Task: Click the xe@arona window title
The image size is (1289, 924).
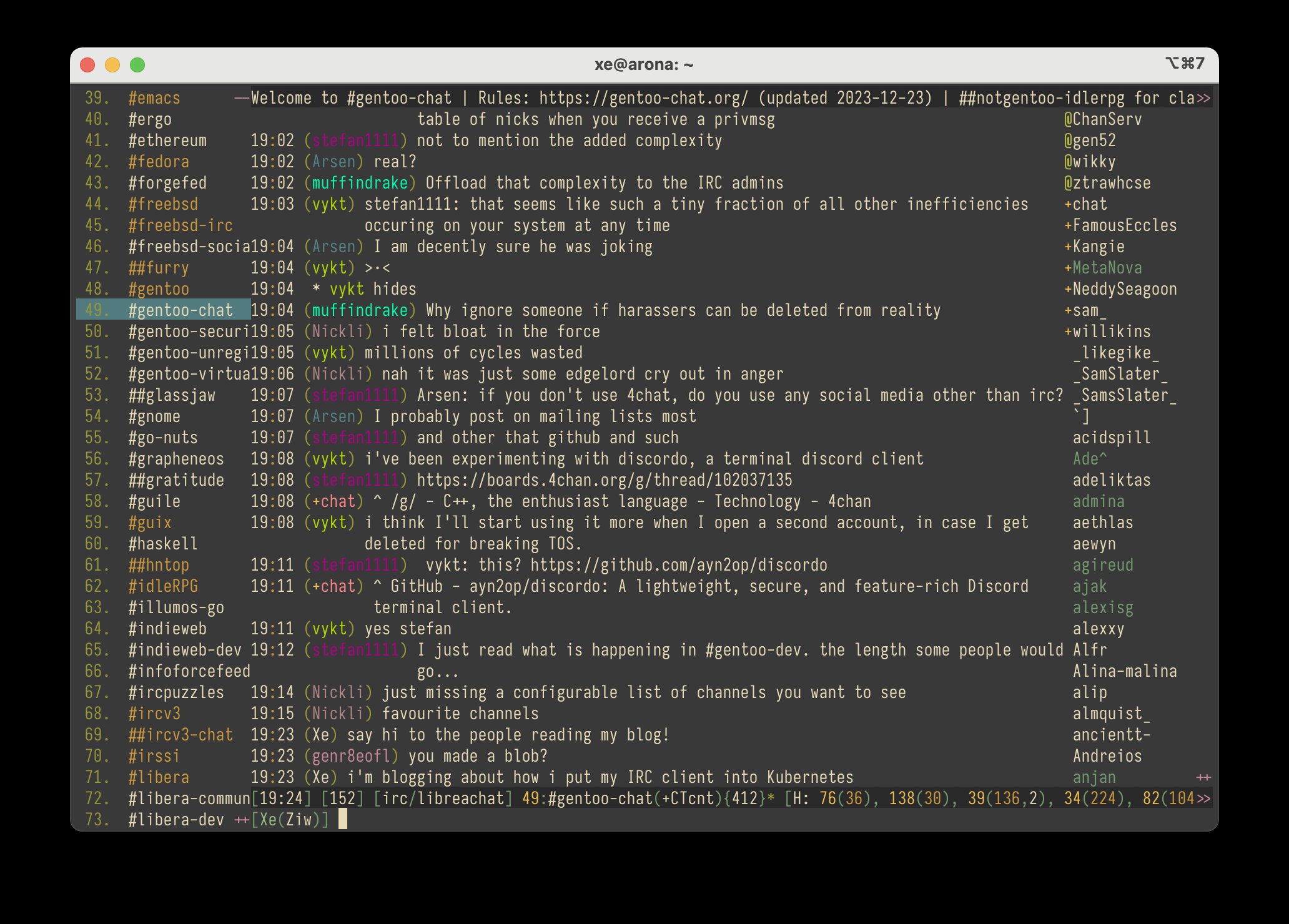Action: tap(644, 63)
